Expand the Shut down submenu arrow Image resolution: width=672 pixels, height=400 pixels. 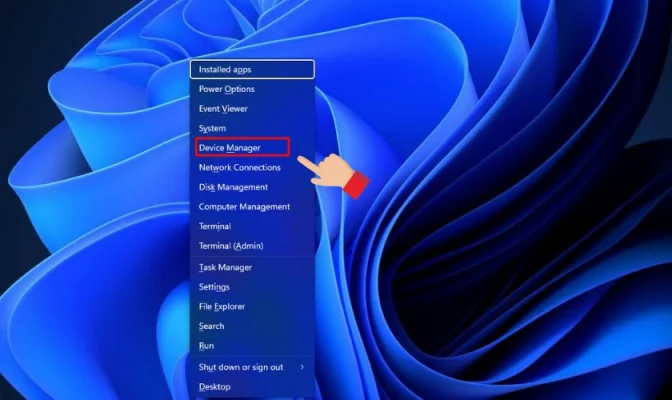[303, 367]
